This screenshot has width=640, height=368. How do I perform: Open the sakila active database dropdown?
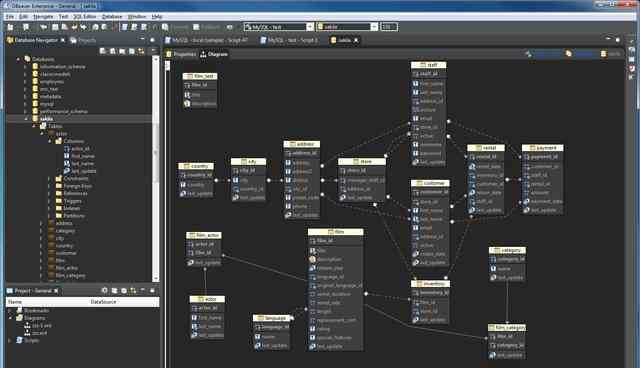[x=374, y=27]
